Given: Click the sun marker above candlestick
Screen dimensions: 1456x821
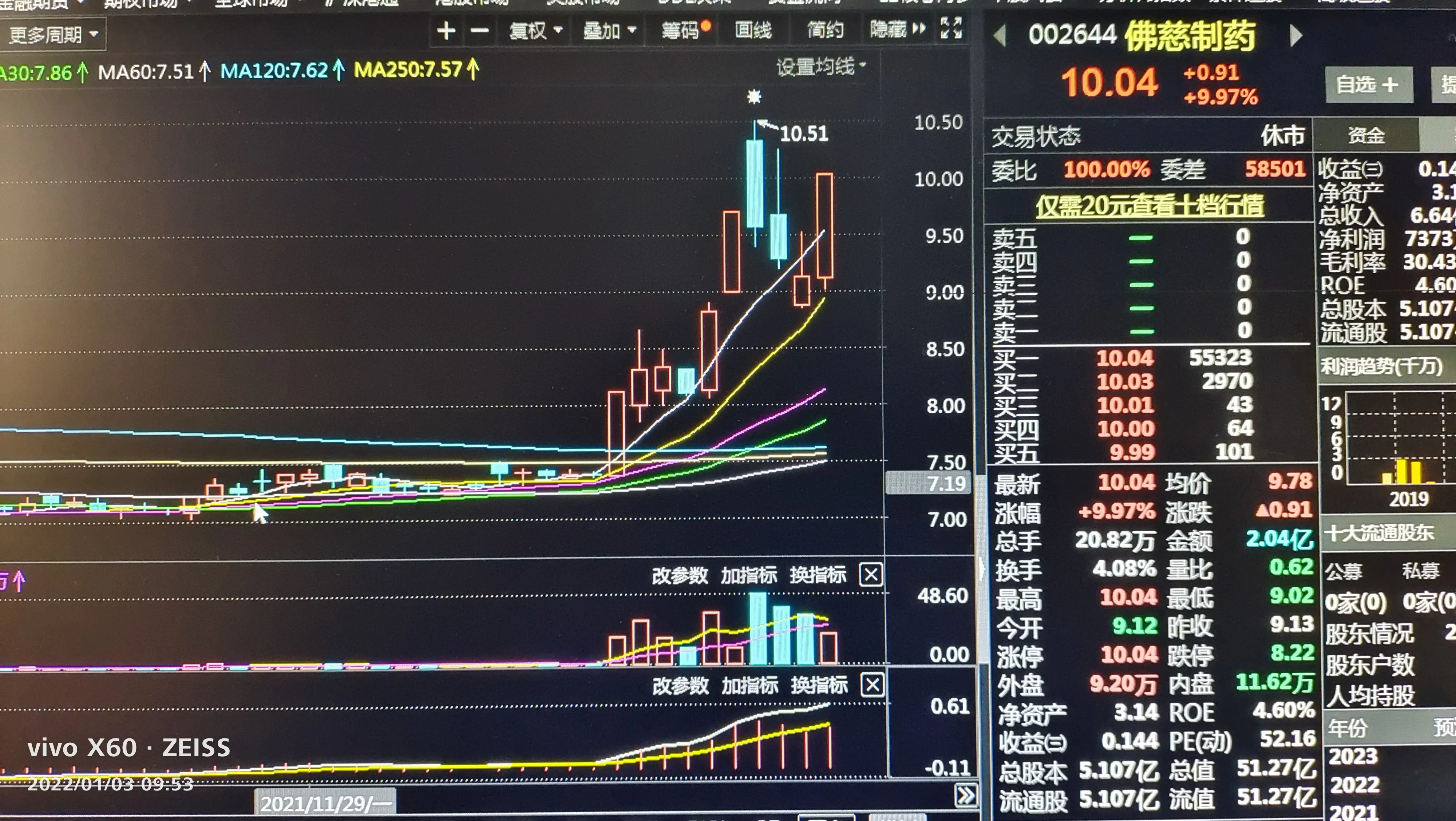Looking at the screenshot, I should [x=754, y=97].
